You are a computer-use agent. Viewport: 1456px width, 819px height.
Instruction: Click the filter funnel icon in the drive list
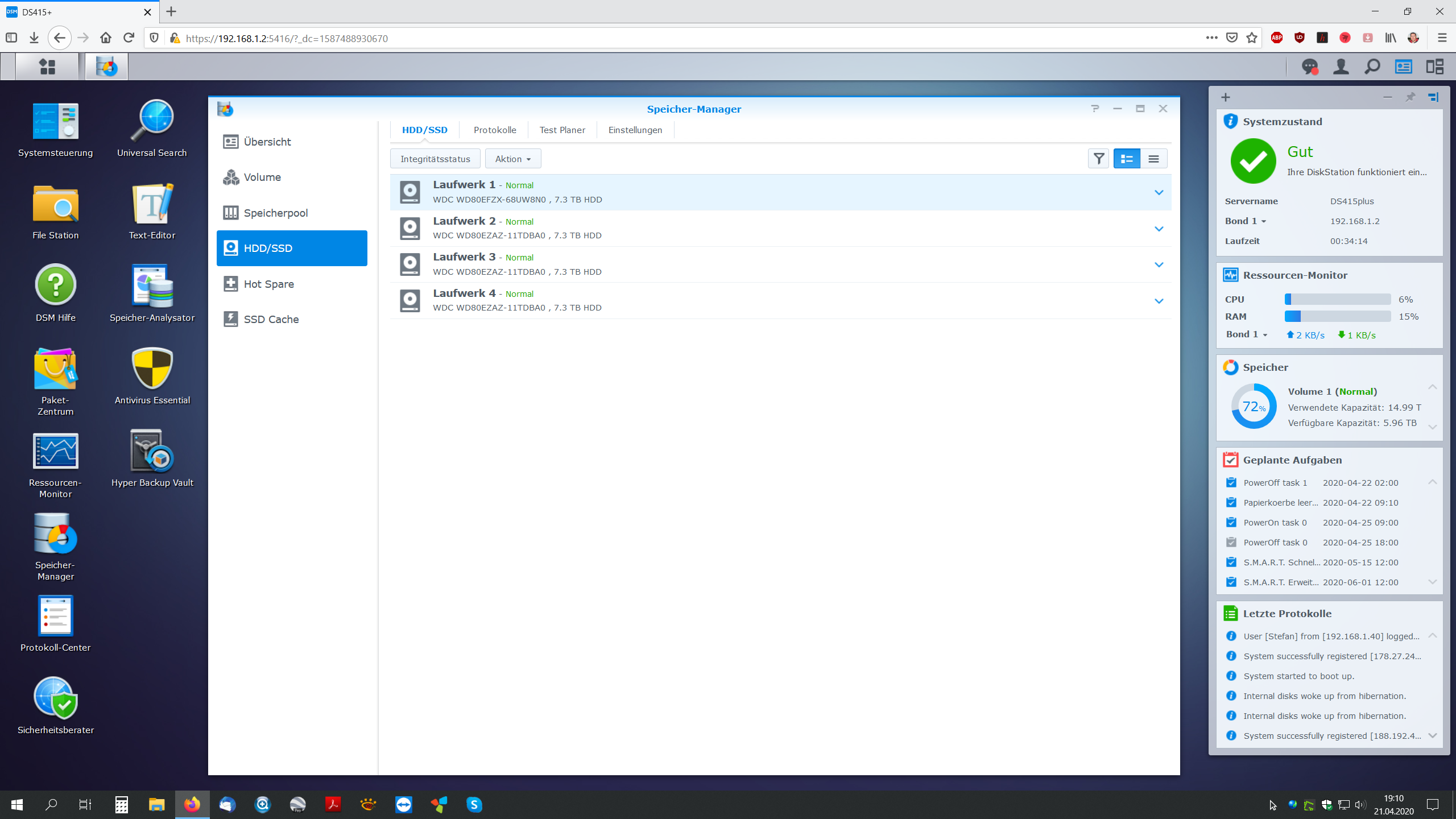pos(1099,159)
